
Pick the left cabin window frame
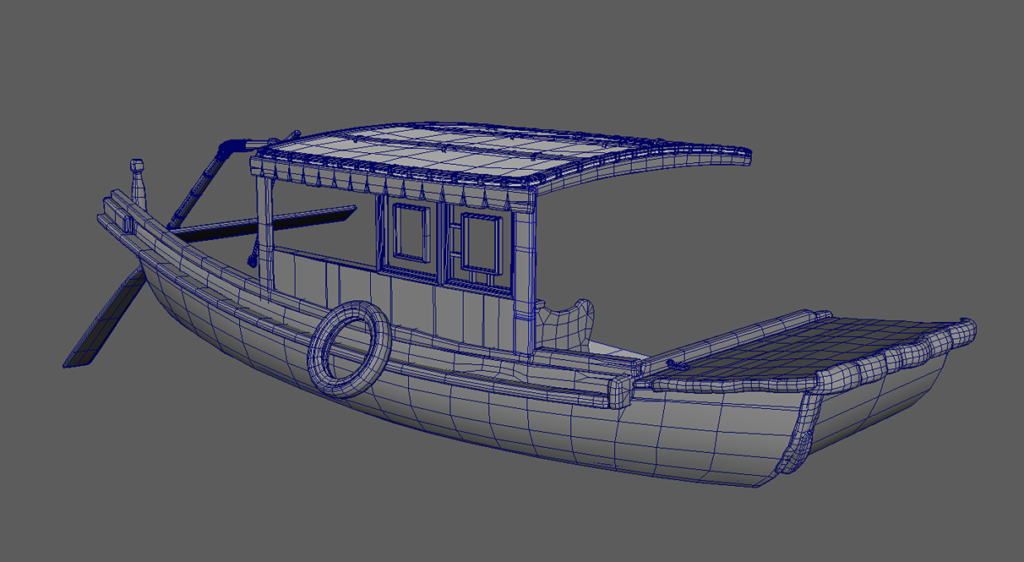(411, 233)
